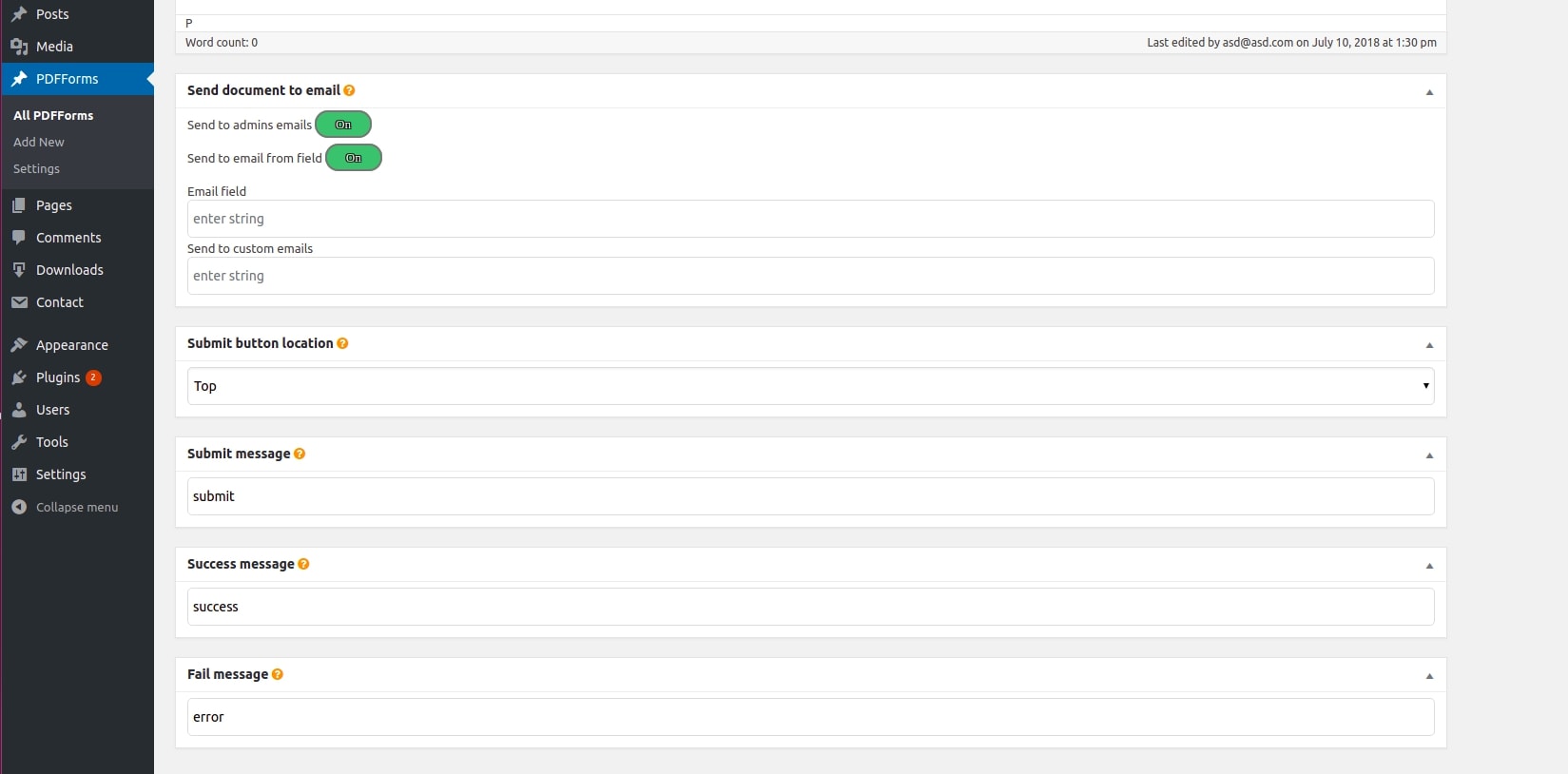Collapse the Success message panel
The image size is (1568, 774).
(1429, 566)
